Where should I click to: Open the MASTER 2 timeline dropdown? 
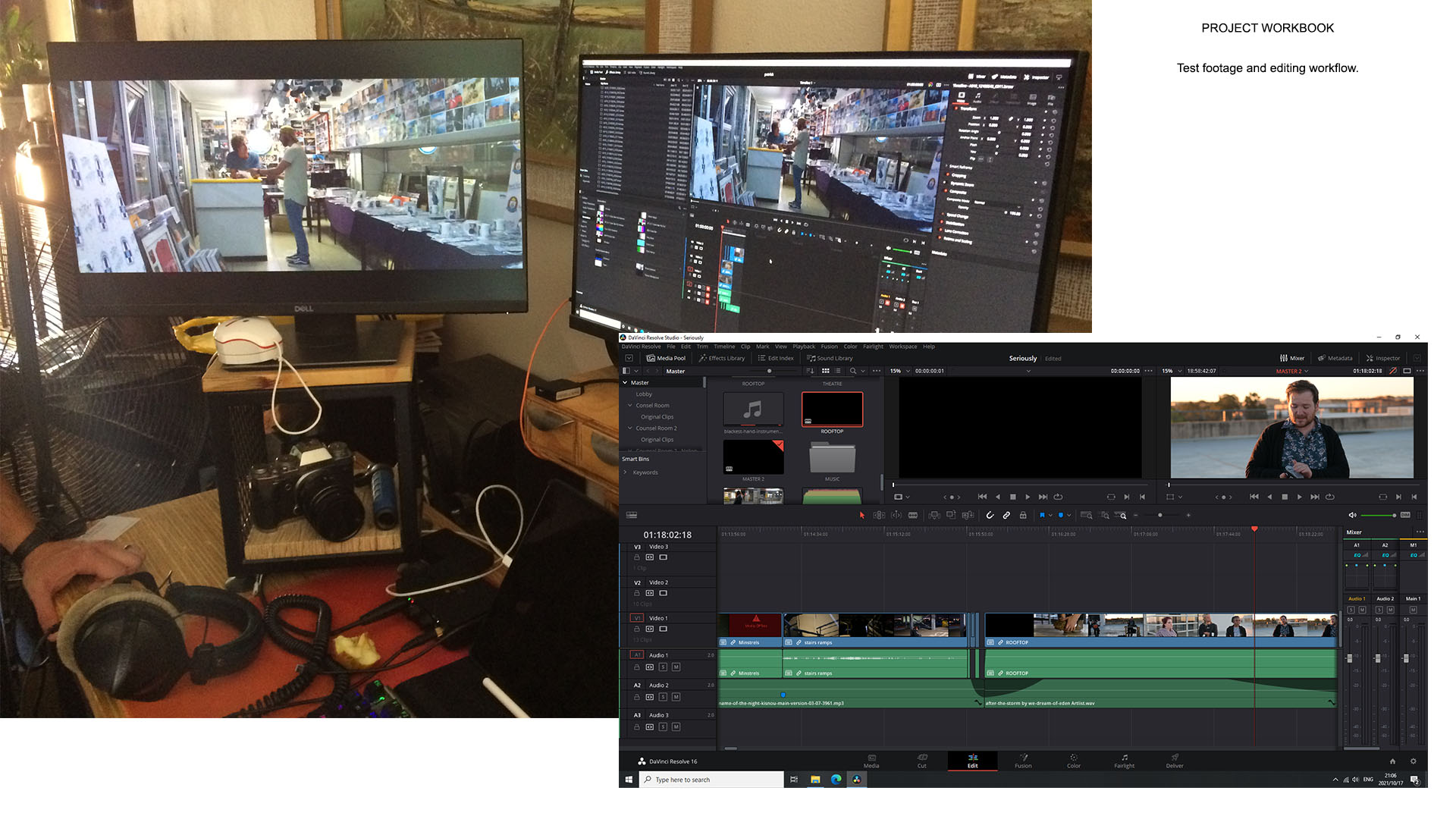tap(1307, 371)
